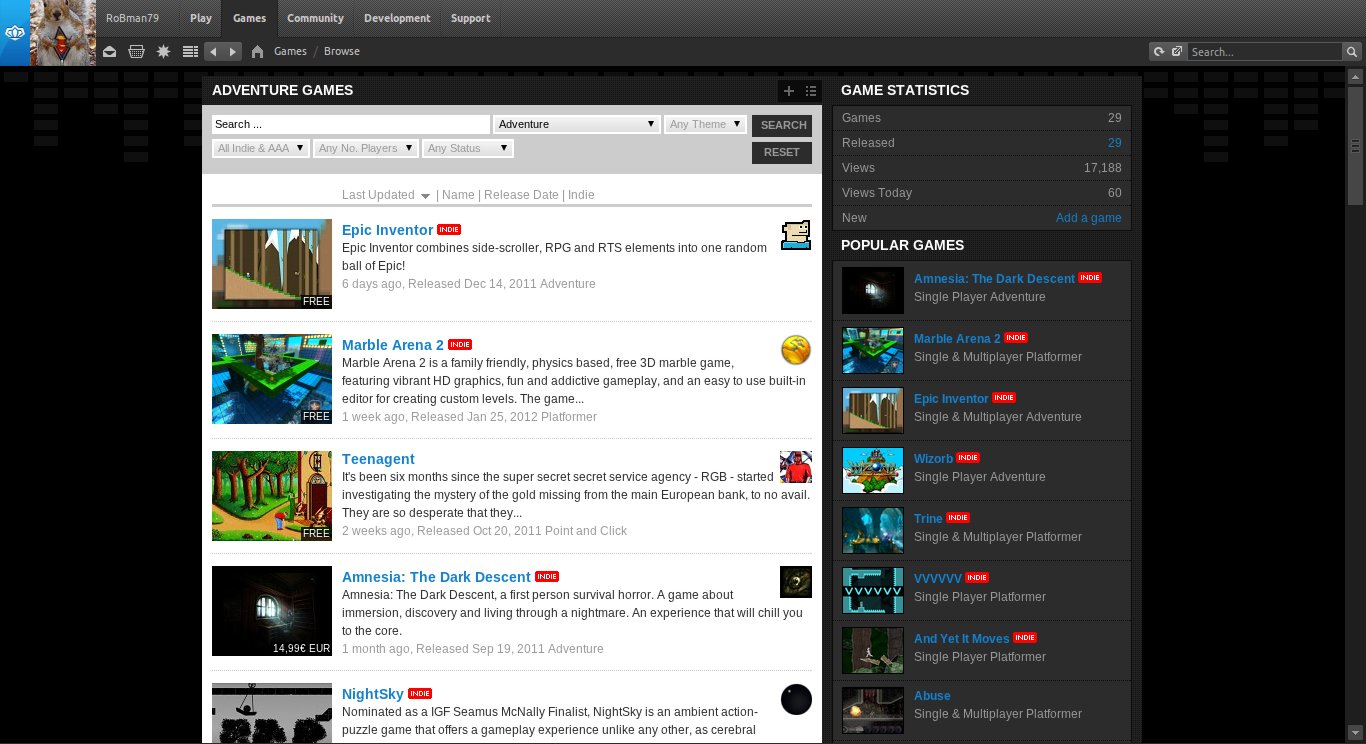Open Amnesia: The Dark Descent in Popular Games
1366x744 pixels.
[994, 278]
